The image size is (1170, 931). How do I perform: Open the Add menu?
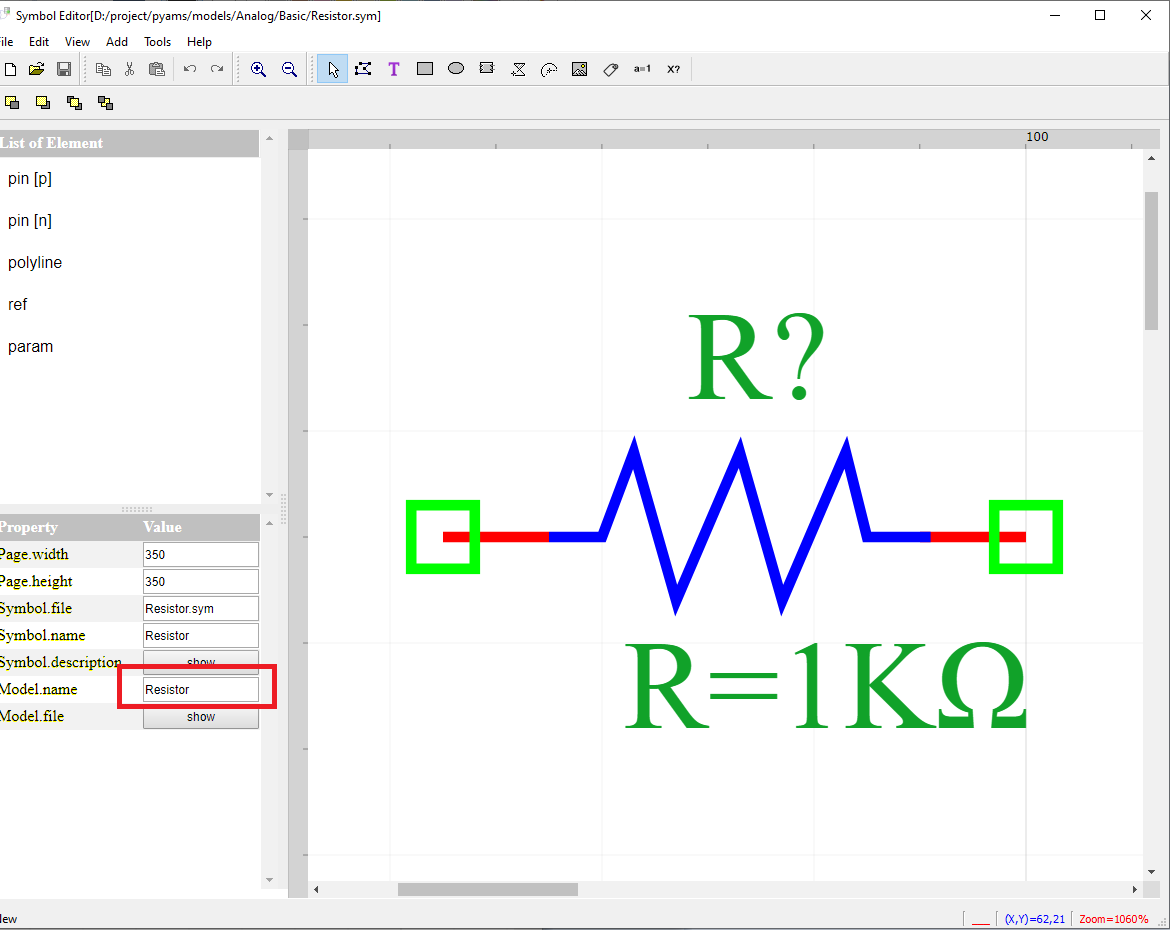point(116,42)
